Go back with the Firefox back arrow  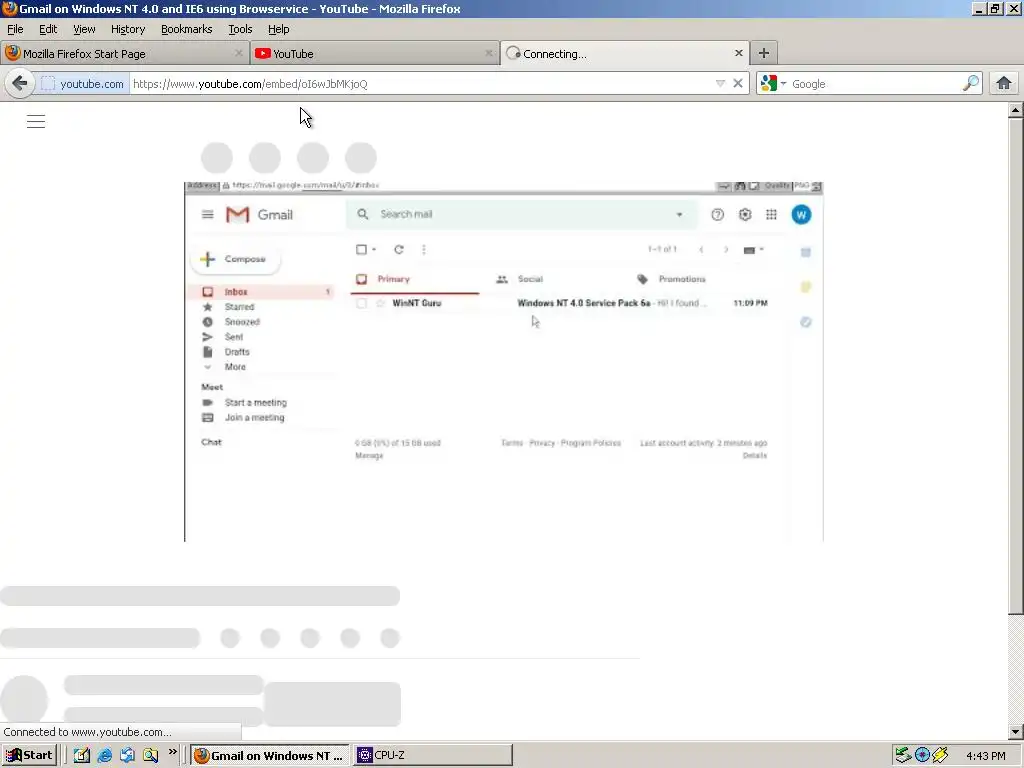point(20,84)
